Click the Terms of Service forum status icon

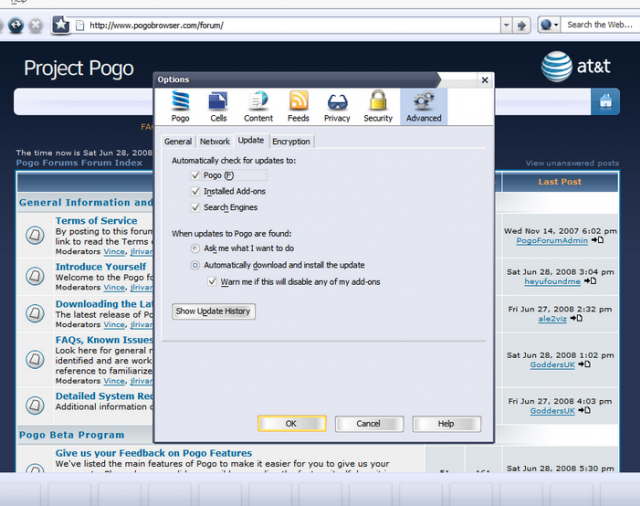coord(35,235)
